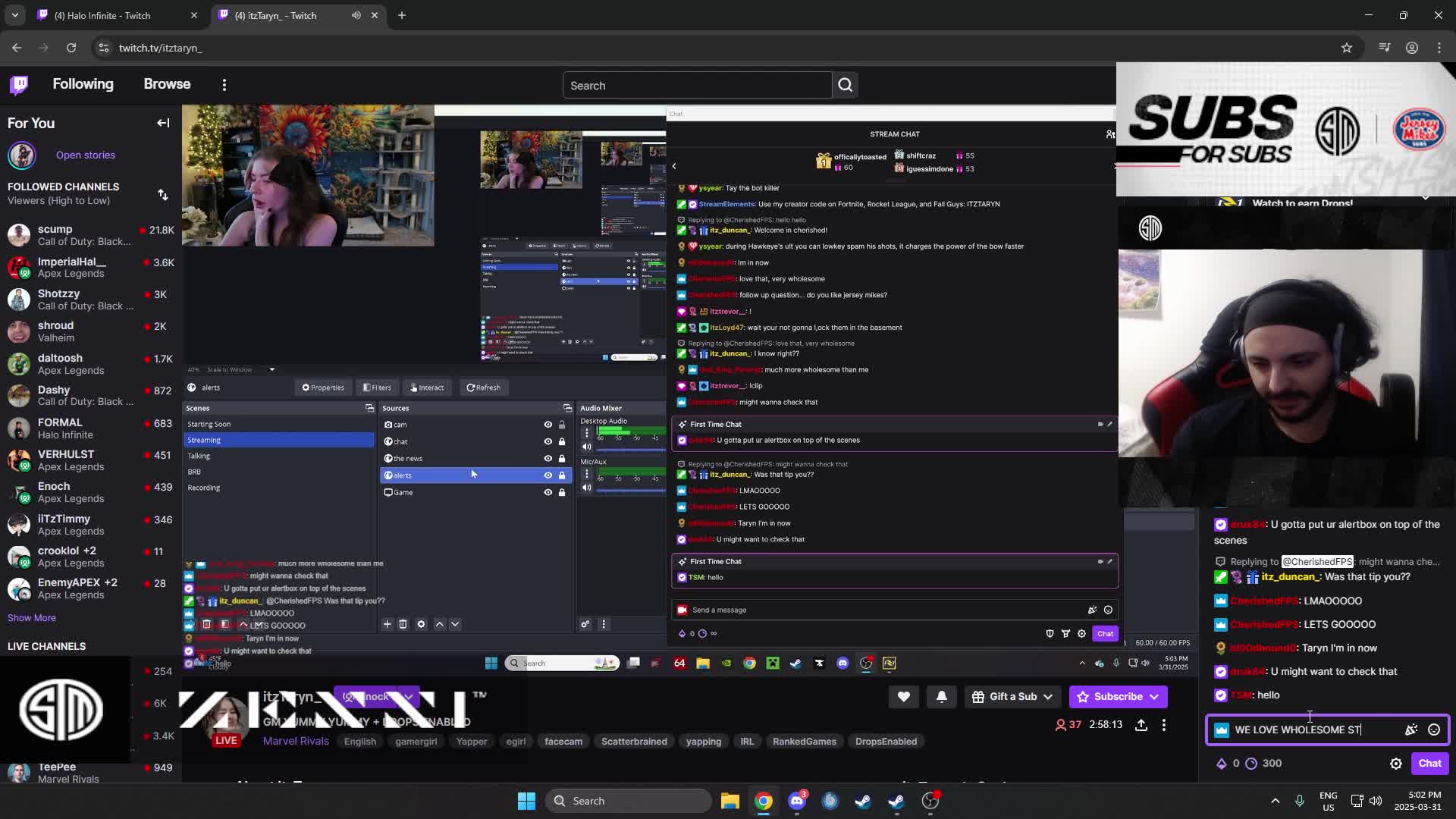This screenshot has height=819, width=1456.
Task: Go back using the browser back arrow
Action: click(x=17, y=48)
